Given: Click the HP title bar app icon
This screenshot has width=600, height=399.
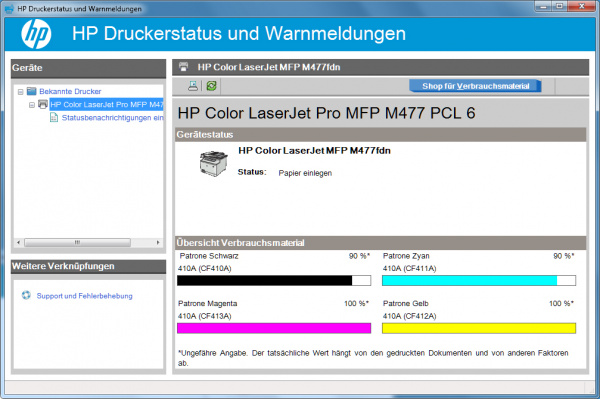Looking at the screenshot, I should [9, 8].
